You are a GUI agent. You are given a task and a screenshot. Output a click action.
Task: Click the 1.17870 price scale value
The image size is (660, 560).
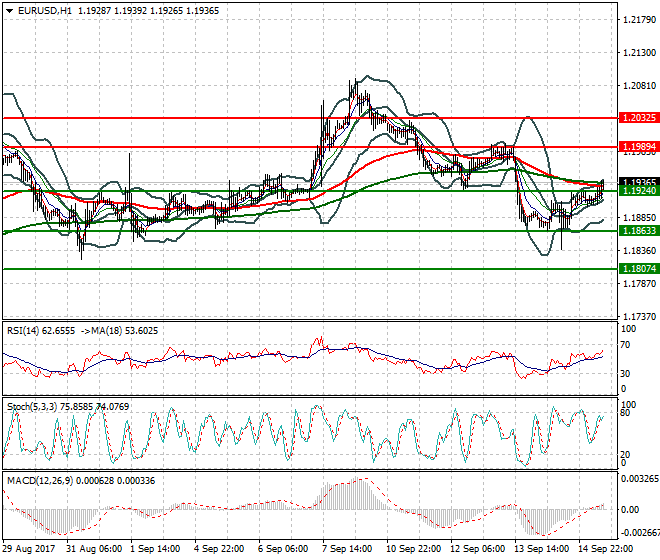639,284
